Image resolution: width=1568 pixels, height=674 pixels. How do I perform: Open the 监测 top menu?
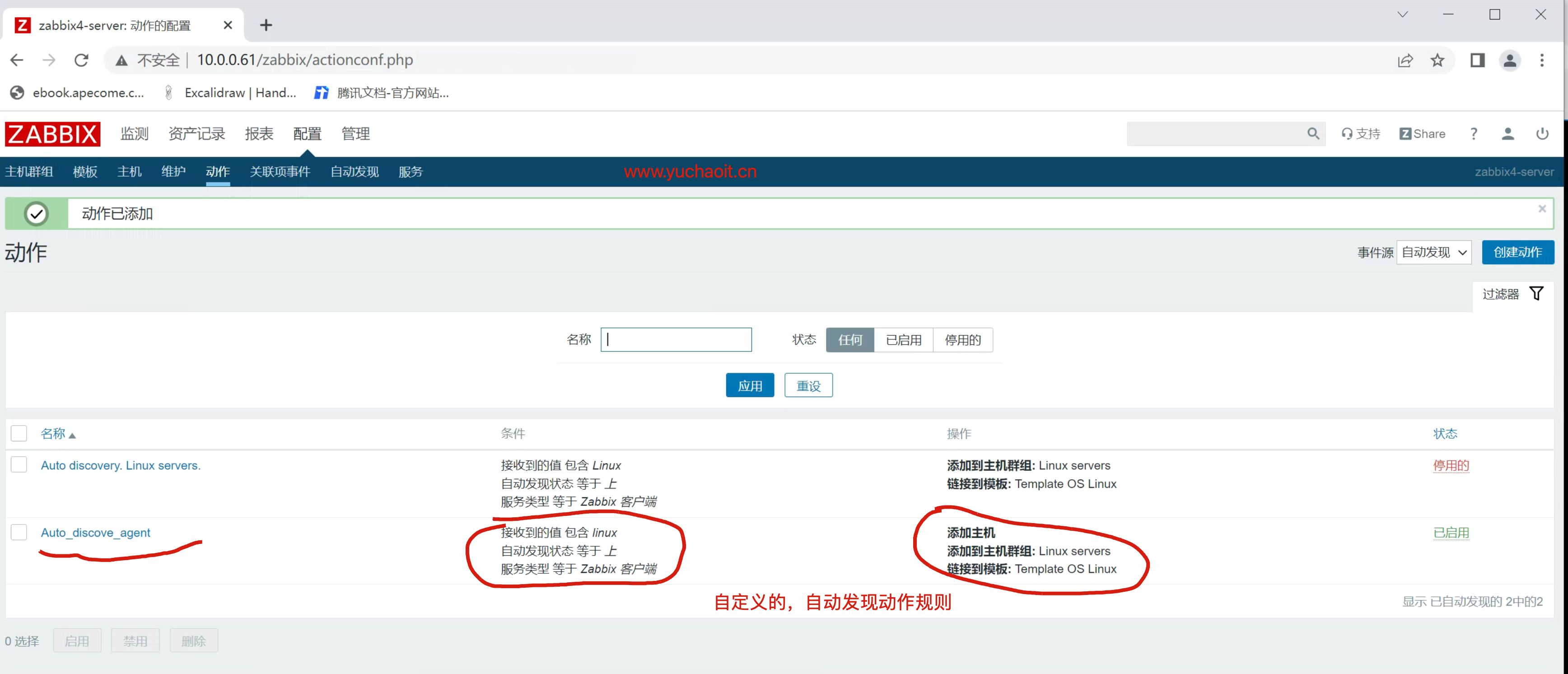coord(135,134)
